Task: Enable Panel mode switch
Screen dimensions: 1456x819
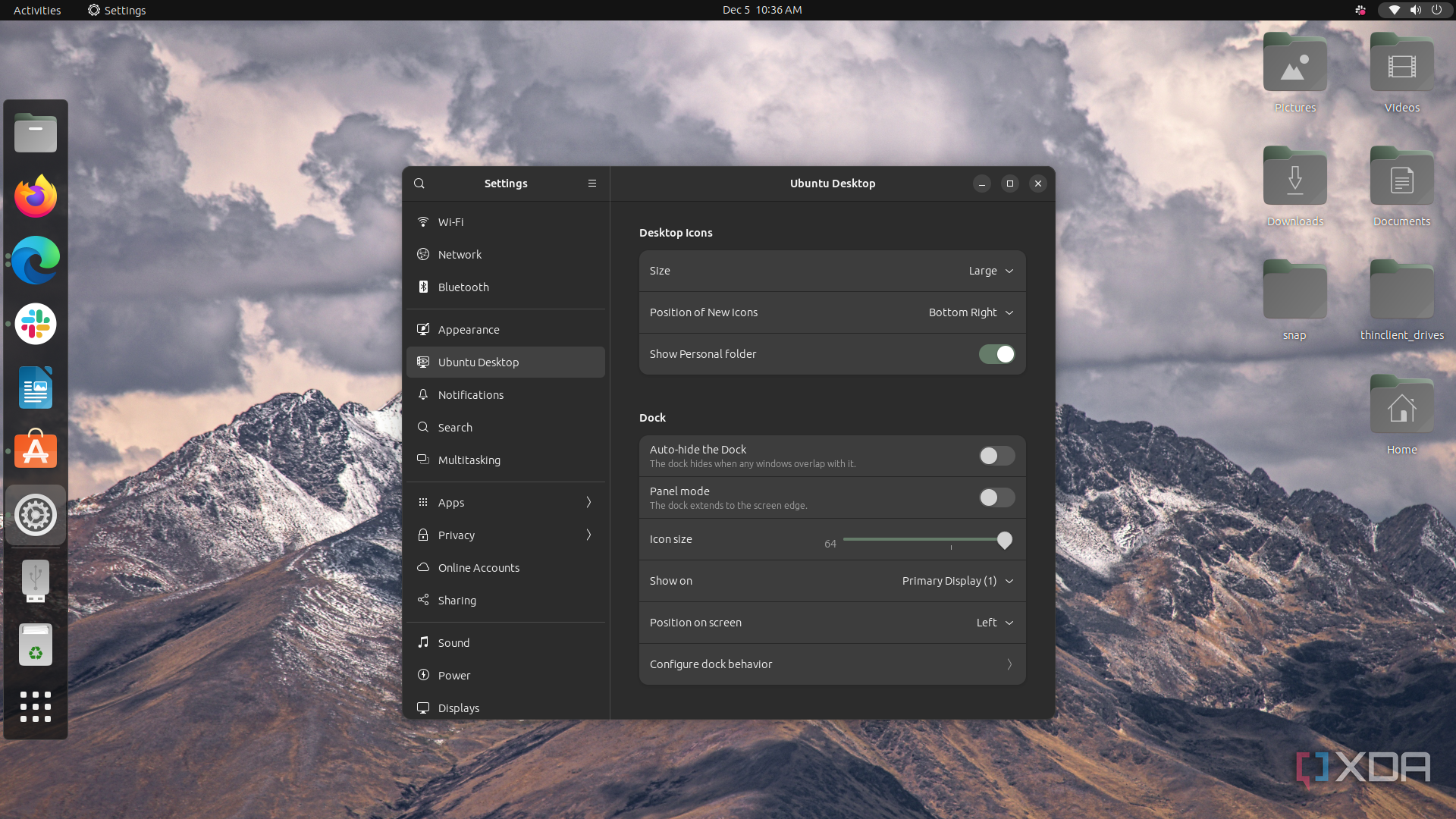Action: [x=996, y=497]
